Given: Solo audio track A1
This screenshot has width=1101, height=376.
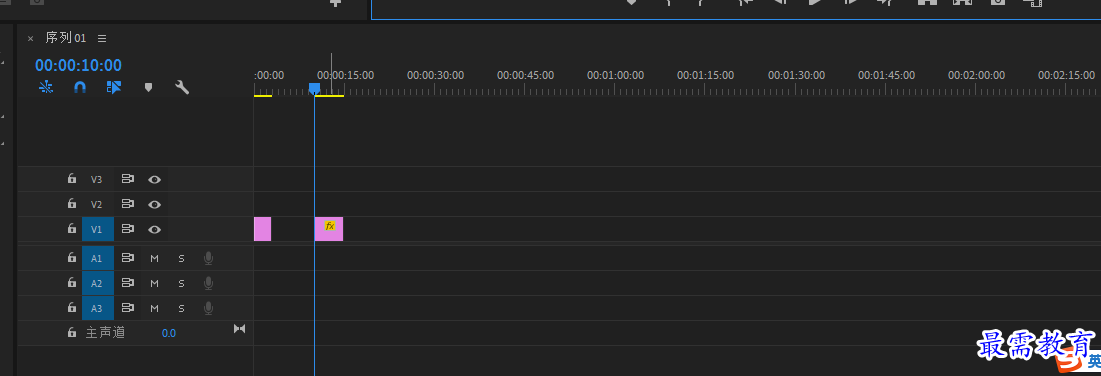Looking at the screenshot, I should (x=181, y=259).
